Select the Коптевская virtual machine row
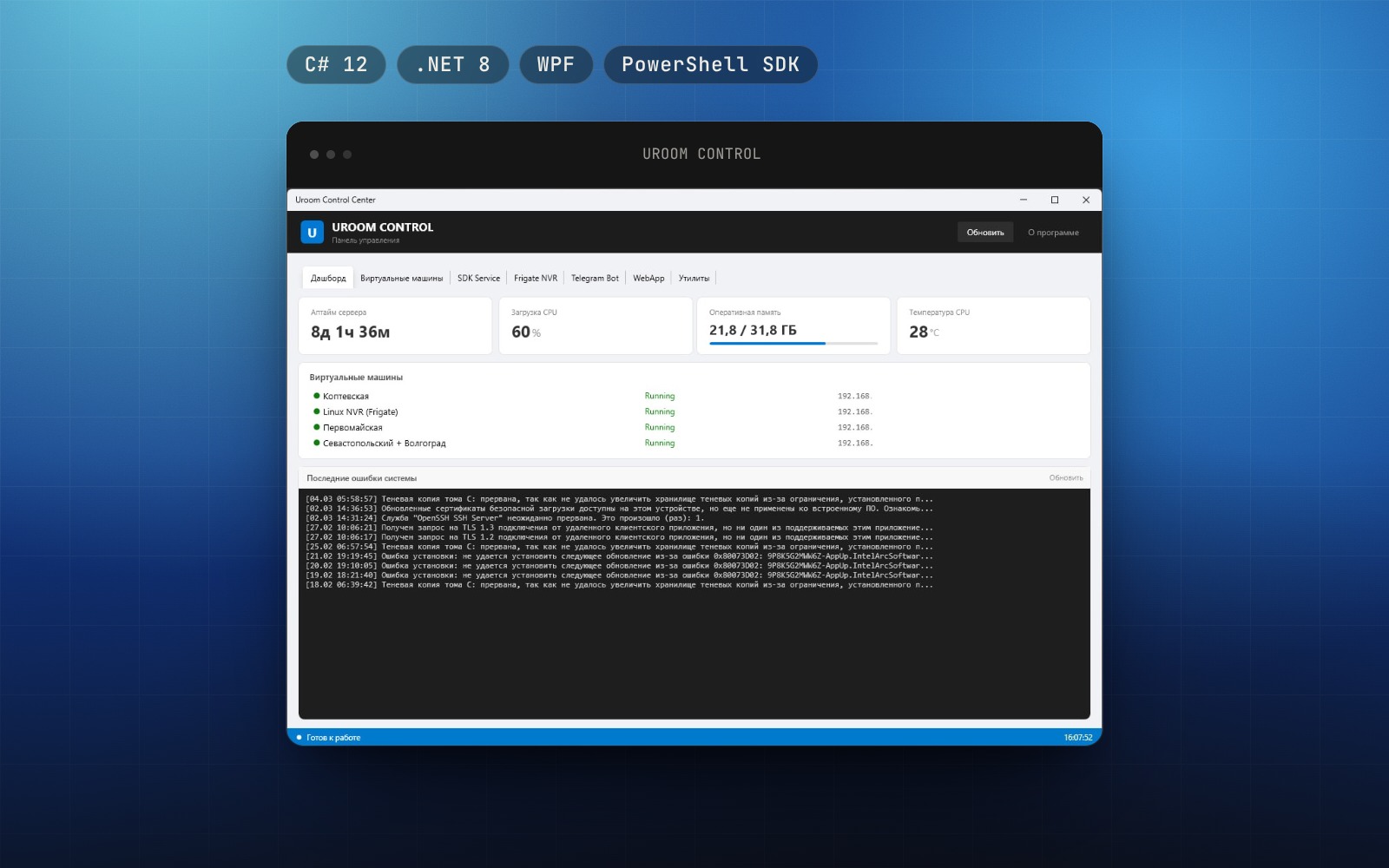This screenshot has height=868, width=1389. pos(694,396)
